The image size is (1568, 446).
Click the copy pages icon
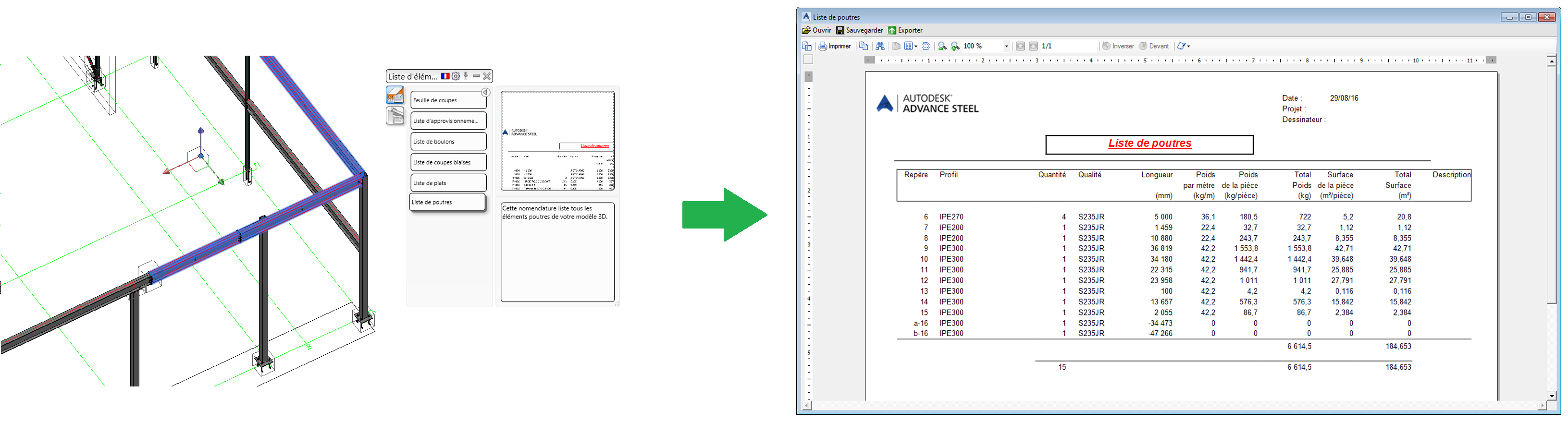click(863, 46)
